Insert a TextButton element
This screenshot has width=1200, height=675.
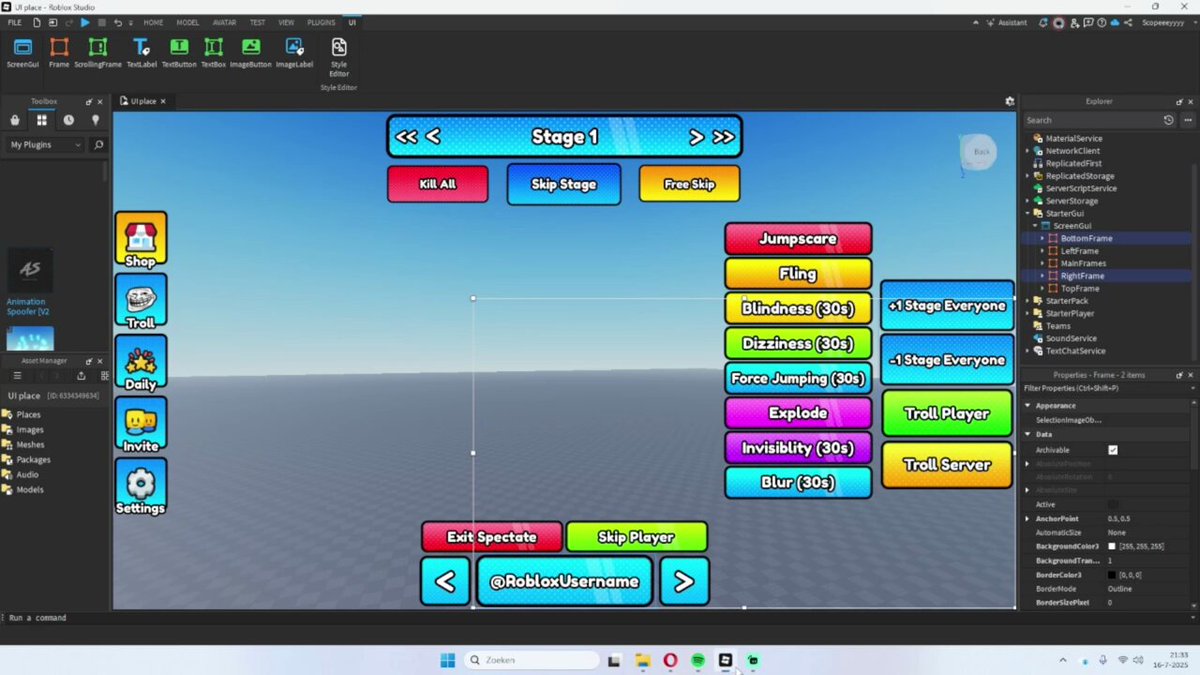click(179, 53)
